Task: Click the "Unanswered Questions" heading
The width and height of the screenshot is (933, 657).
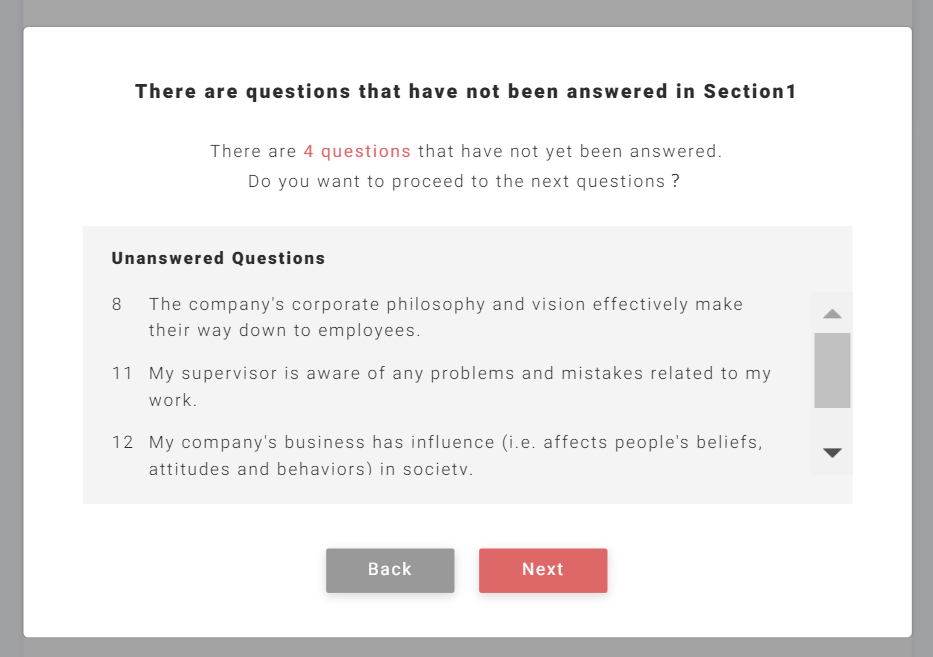Action: tap(218, 258)
